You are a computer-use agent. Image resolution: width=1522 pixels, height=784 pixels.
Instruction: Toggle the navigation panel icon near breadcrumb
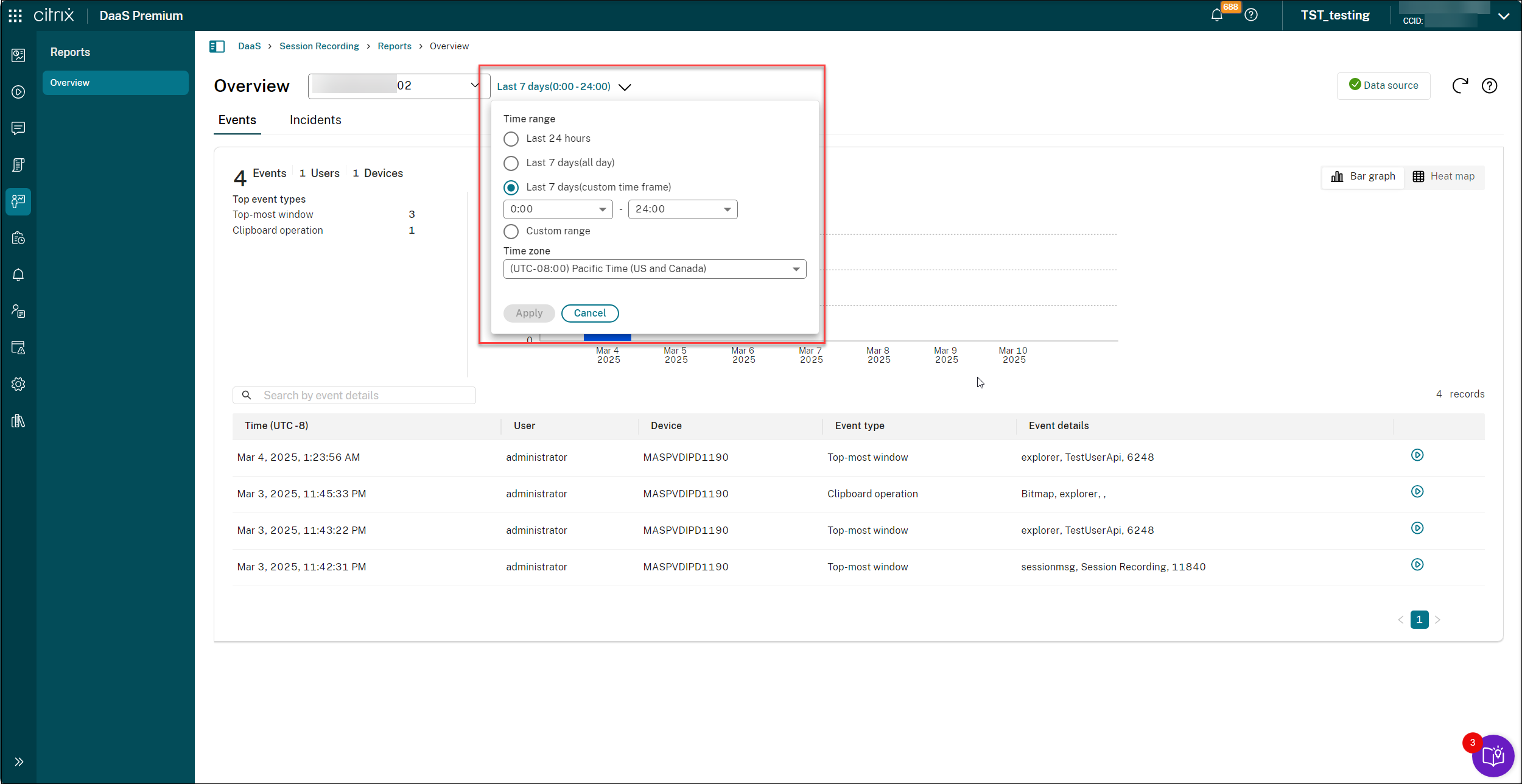(217, 46)
